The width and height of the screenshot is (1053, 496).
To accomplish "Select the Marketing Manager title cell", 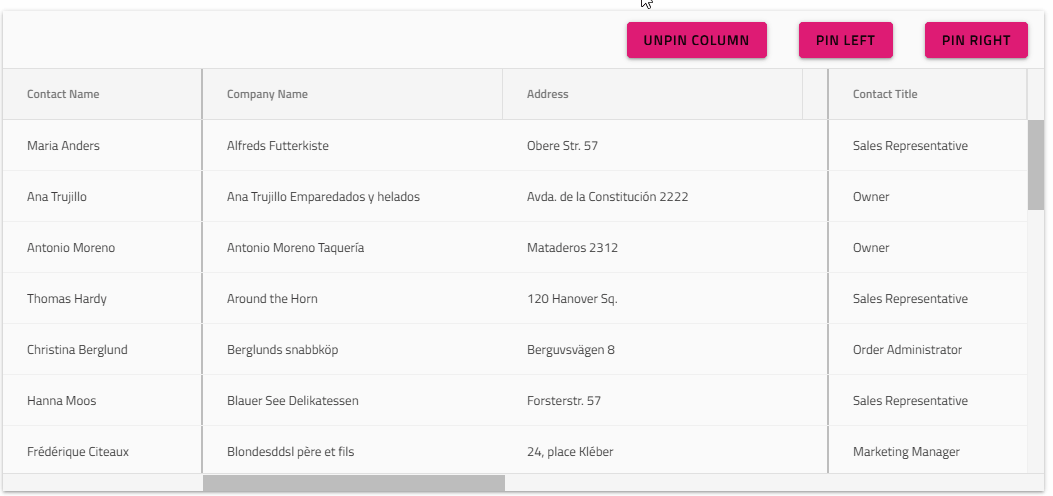I will click(906, 452).
